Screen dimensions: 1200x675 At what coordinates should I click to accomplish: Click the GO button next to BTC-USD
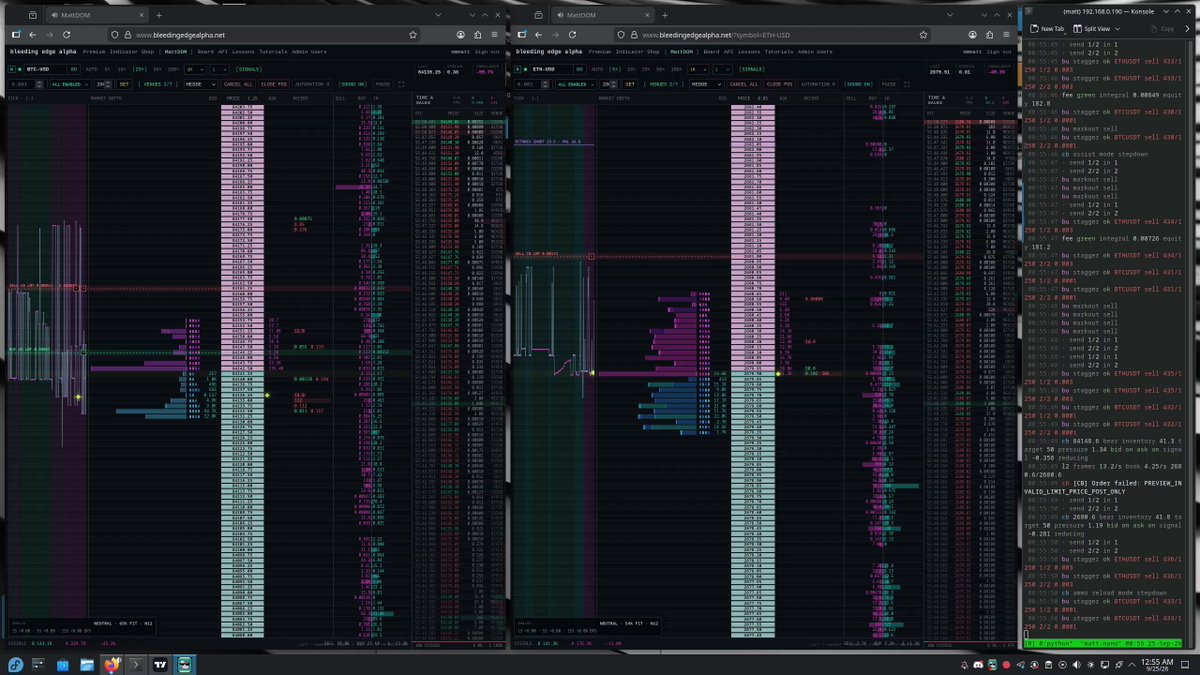tap(74, 69)
